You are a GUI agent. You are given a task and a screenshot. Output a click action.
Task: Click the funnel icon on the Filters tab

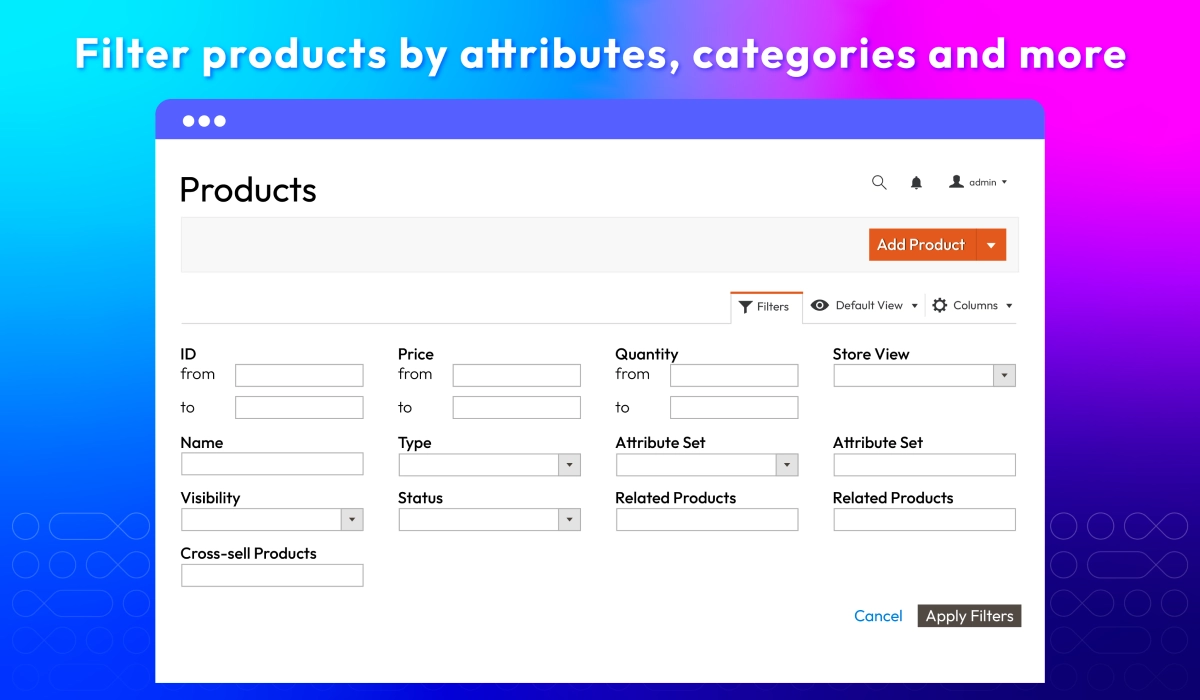tap(744, 306)
